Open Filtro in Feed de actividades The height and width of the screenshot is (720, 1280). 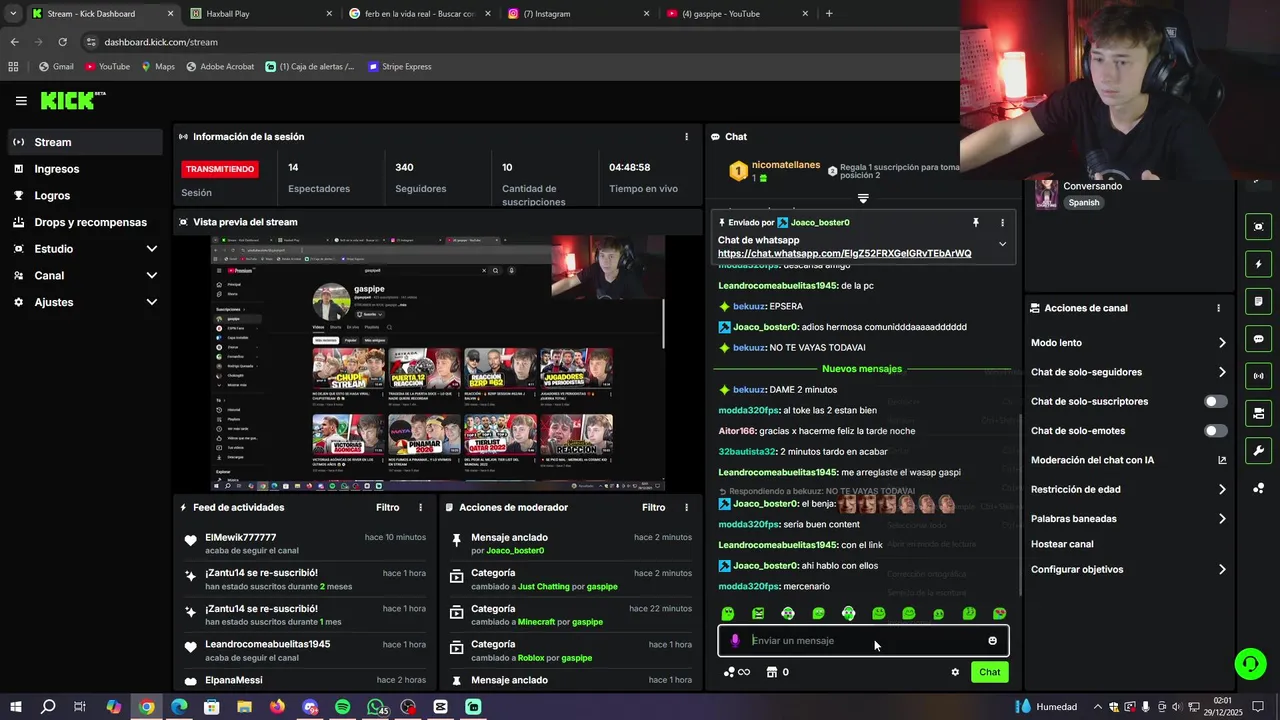[387, 508]
